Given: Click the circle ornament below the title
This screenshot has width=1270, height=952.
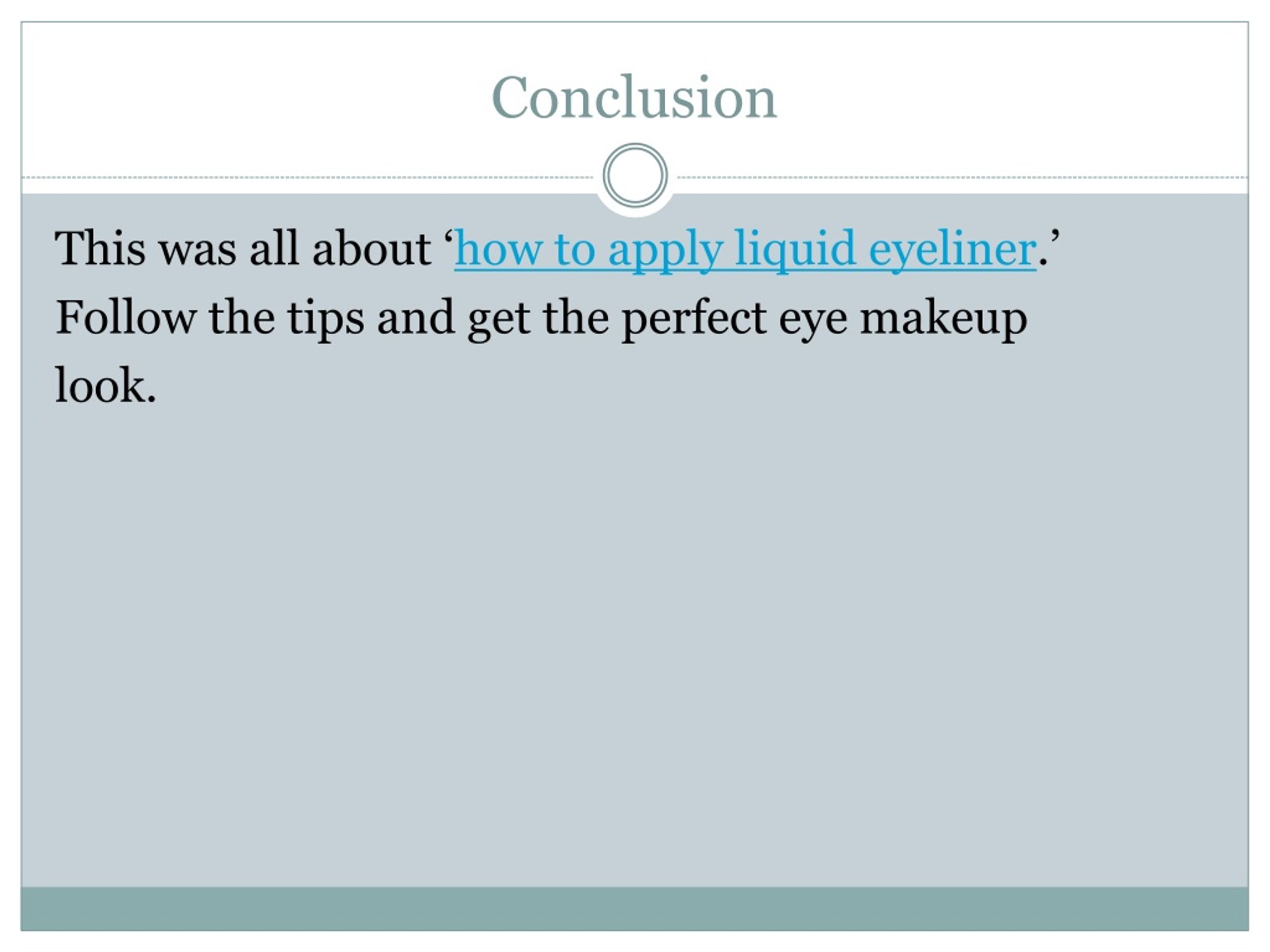Looking at the screenshot, I should [x=635, y=175].
